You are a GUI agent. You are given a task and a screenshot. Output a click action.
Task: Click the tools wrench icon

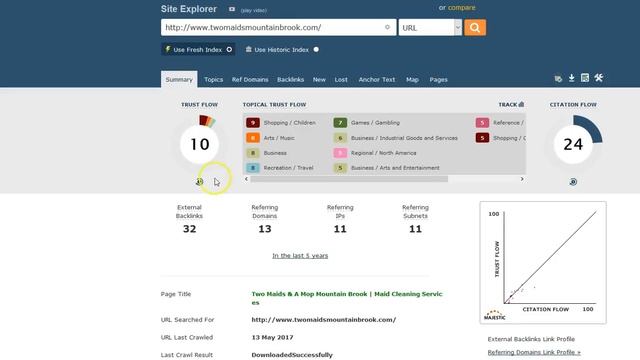(598, 78)
